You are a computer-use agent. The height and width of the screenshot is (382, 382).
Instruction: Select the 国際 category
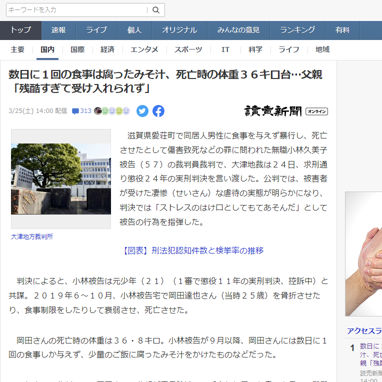tap(77, 50)
